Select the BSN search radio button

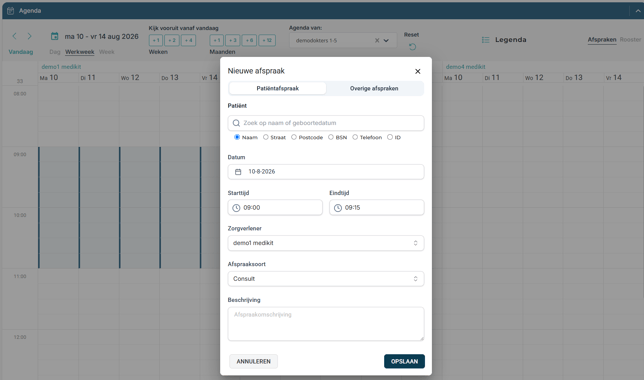(x=331, y=137)
